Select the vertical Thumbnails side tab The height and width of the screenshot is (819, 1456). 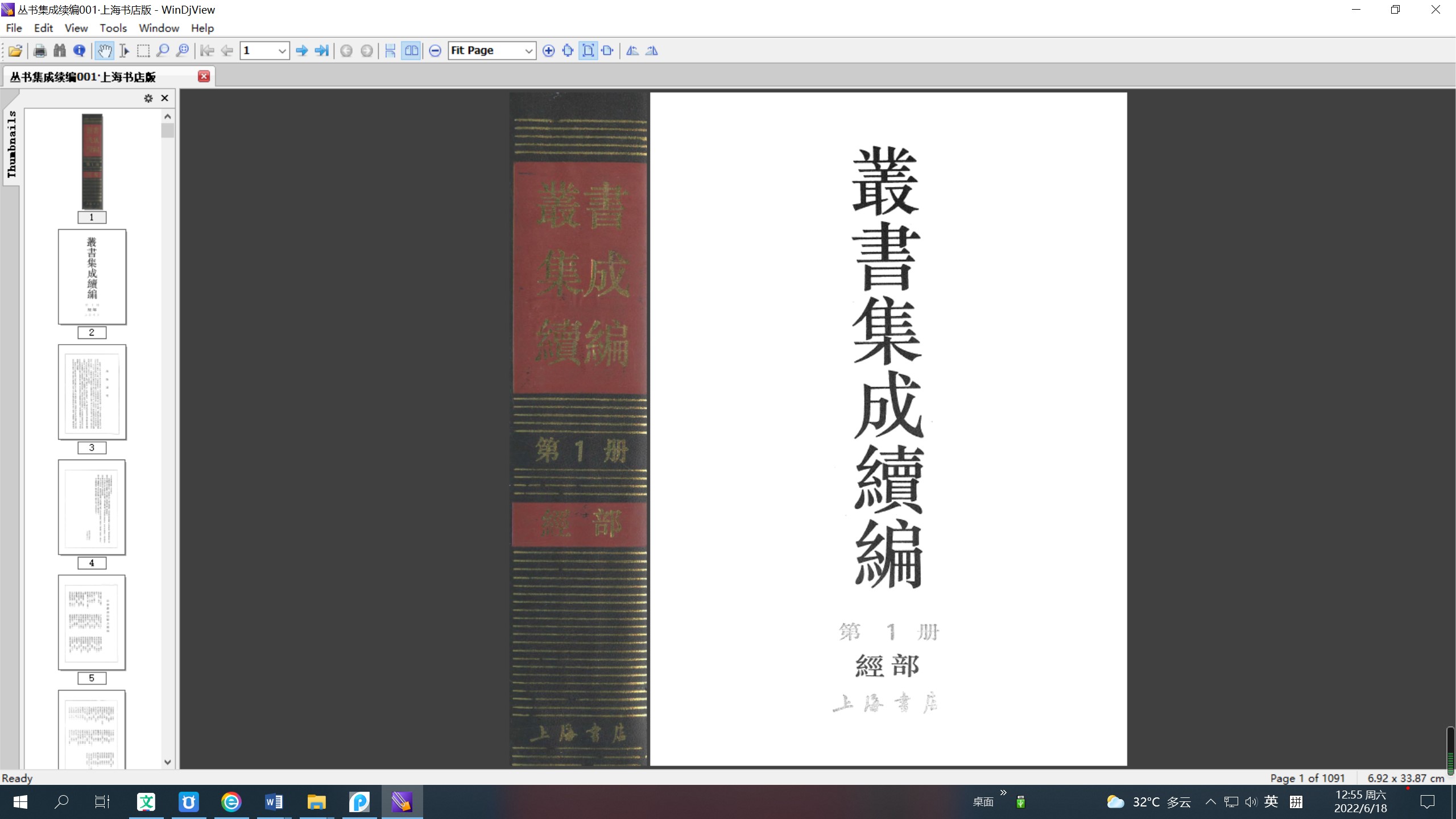tap(11, 144)
